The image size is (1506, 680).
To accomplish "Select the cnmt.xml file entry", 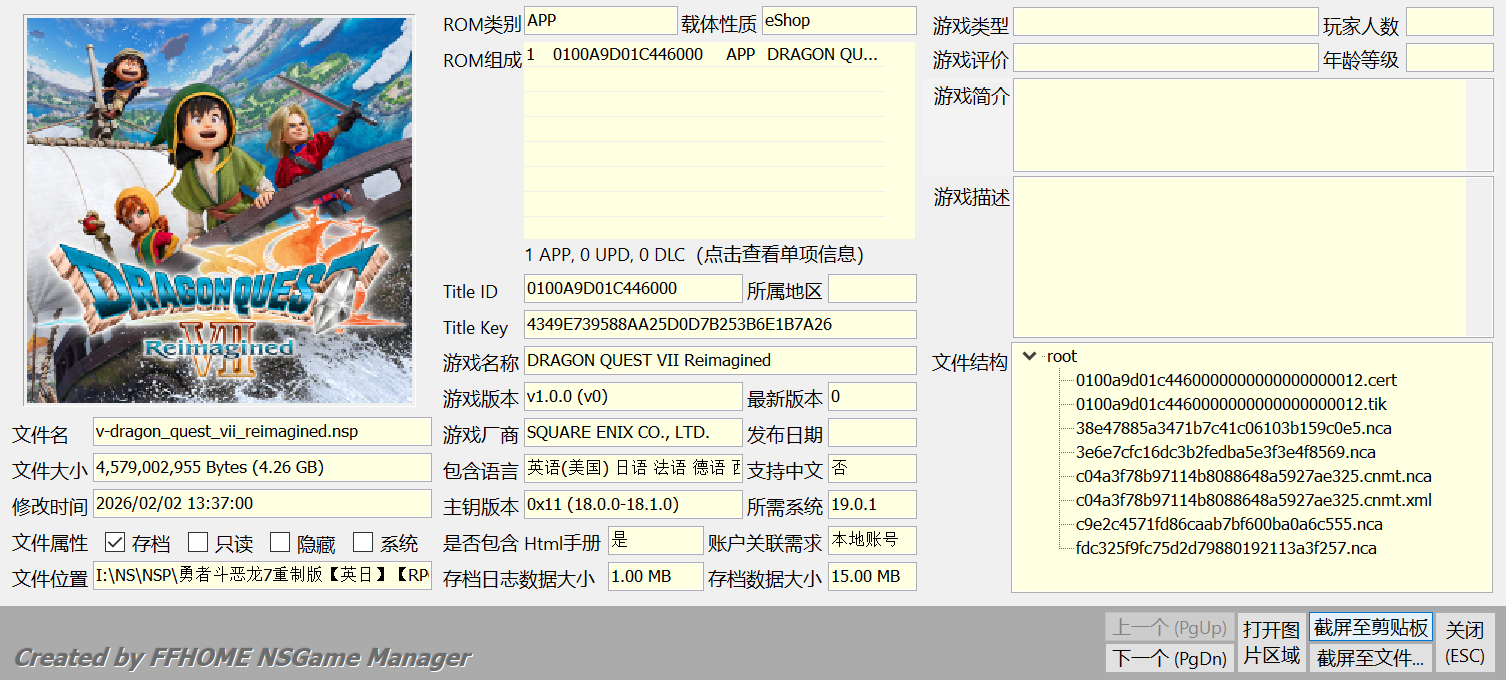I will coord(1253,500).
